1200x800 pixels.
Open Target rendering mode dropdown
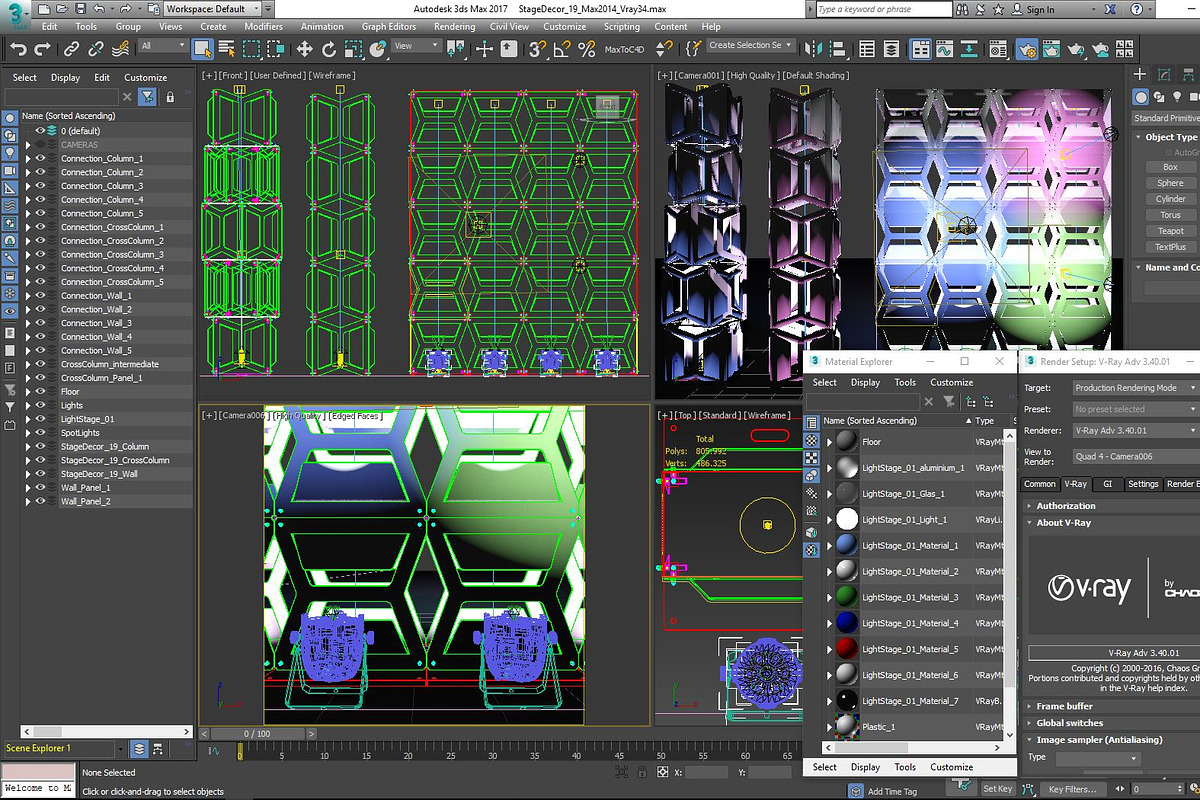click(1135, 387)
